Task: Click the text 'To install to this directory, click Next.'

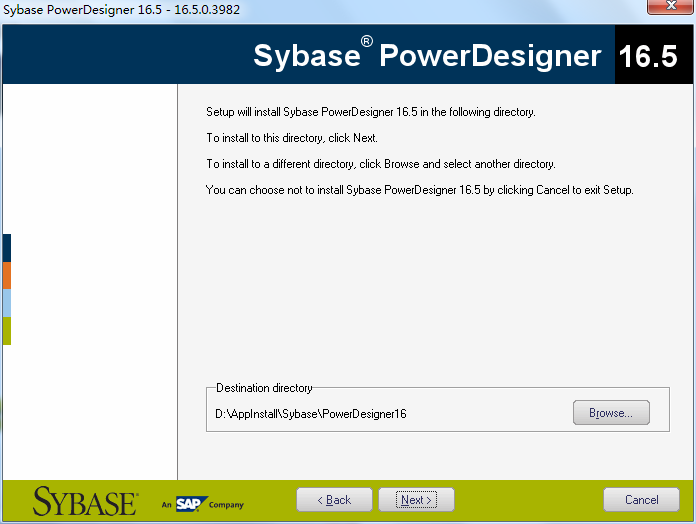Action: [292, 138]
